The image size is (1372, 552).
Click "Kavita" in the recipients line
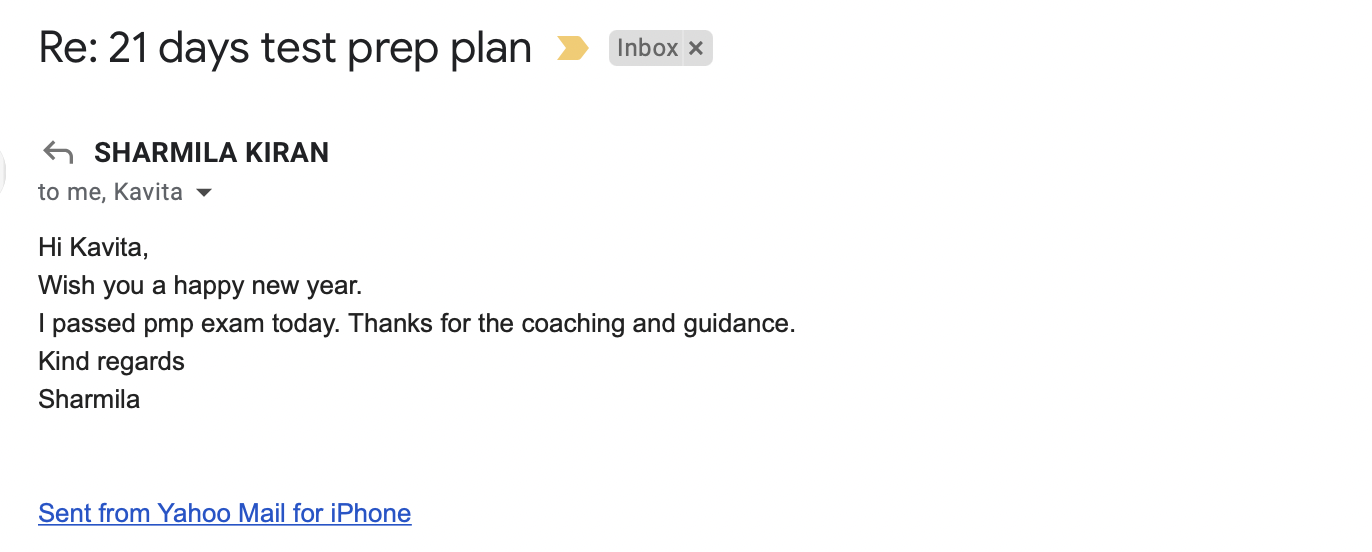click(x=148, y=192)
